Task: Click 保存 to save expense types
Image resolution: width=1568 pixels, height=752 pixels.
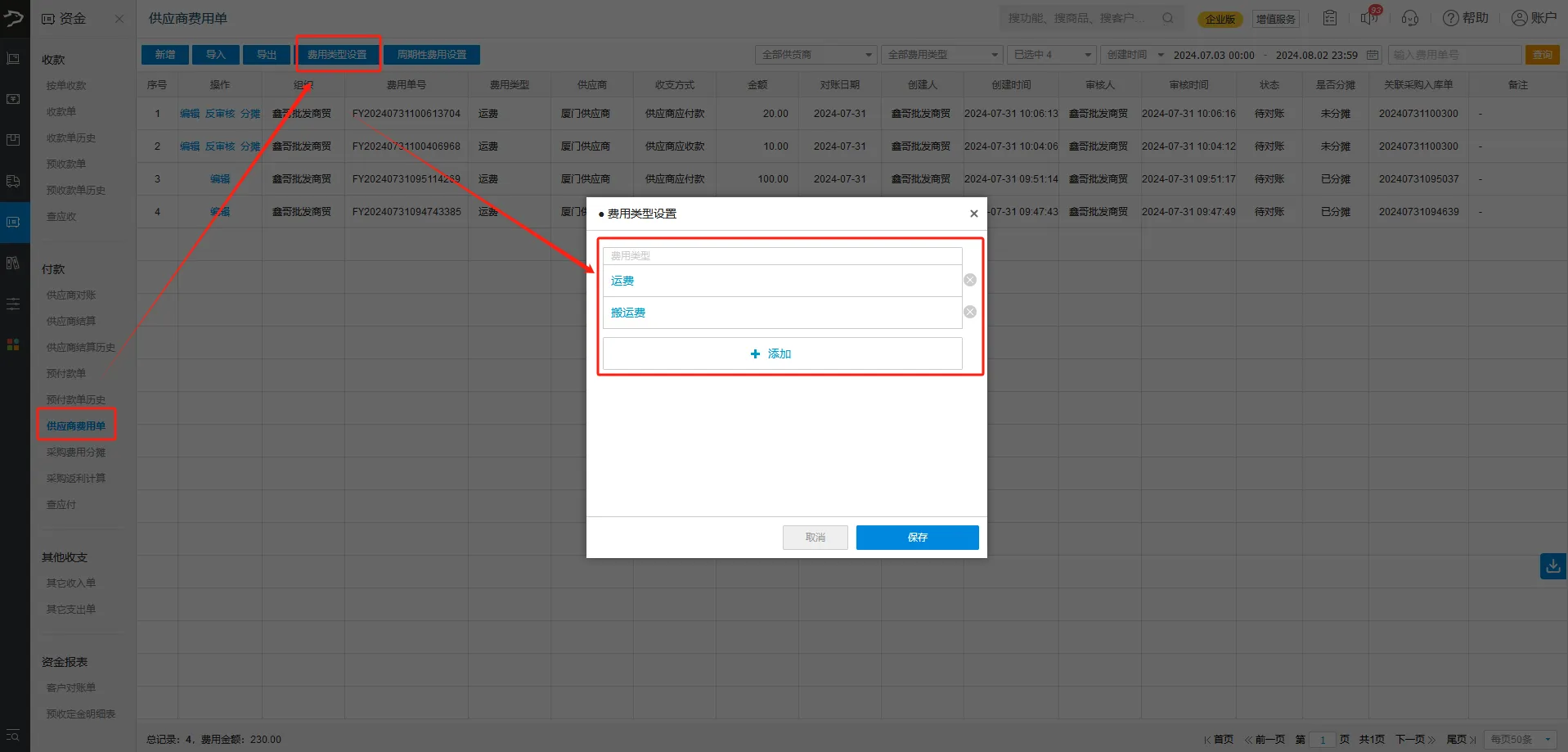Action: 917,537
